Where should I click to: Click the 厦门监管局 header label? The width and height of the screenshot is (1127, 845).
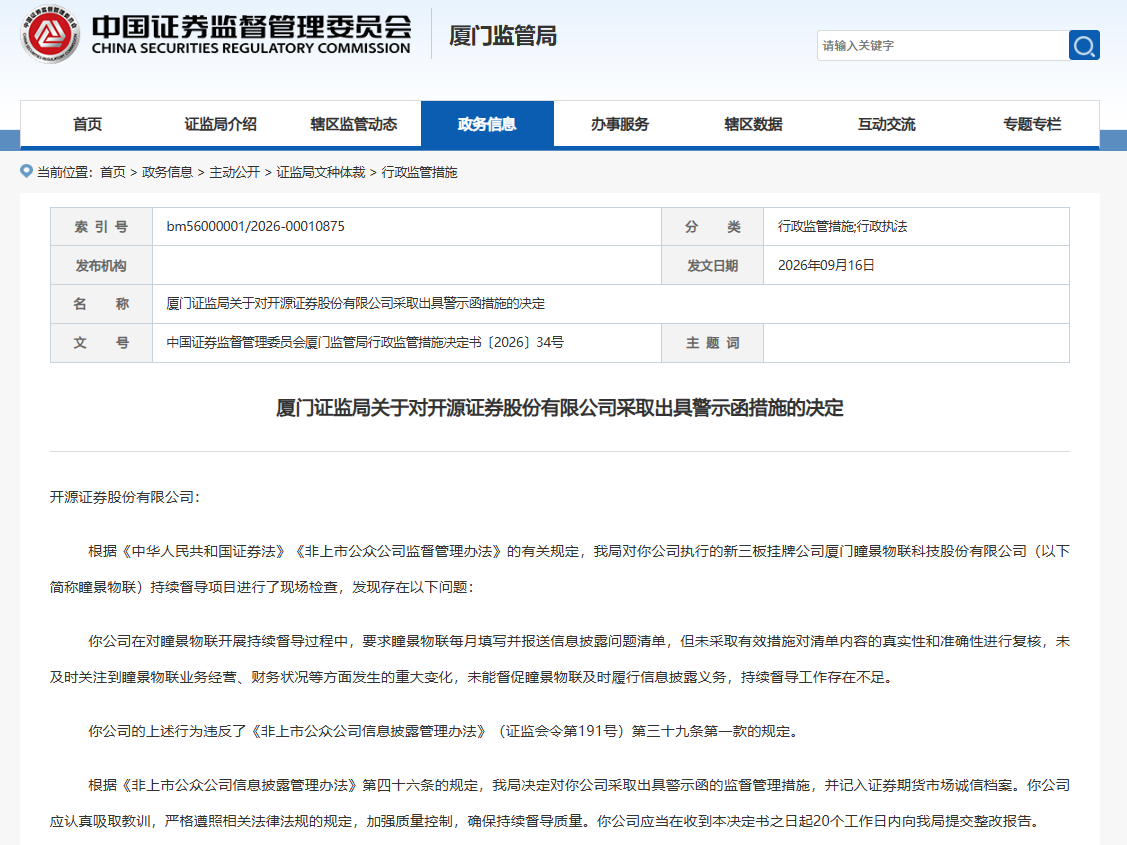point(503,35)
